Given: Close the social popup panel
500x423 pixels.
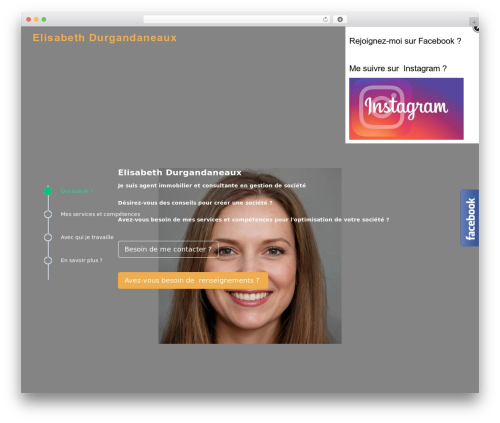Looking at the screenshot, I should (476, 29).
